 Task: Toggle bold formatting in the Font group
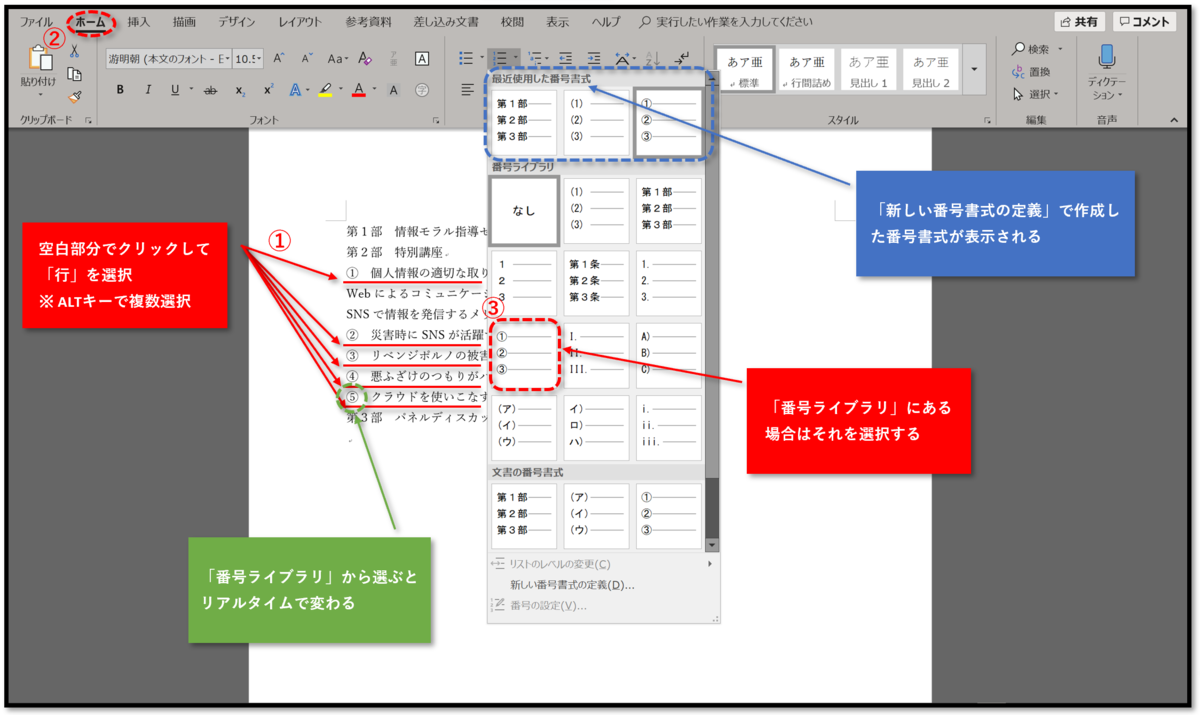[x=119, y=90]
